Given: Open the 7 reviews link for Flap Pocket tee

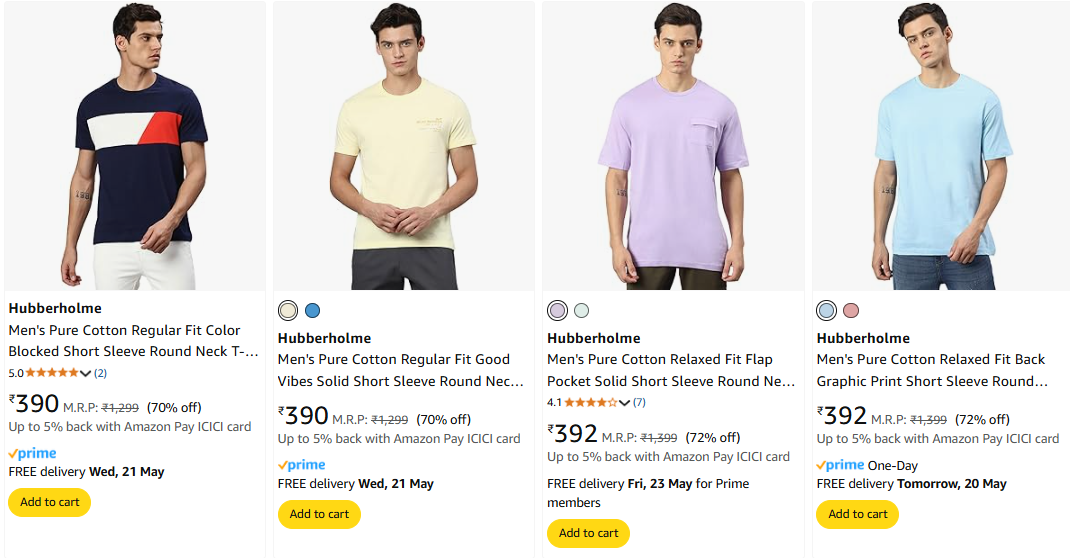Looking at the screenshot, I should 639,402.
